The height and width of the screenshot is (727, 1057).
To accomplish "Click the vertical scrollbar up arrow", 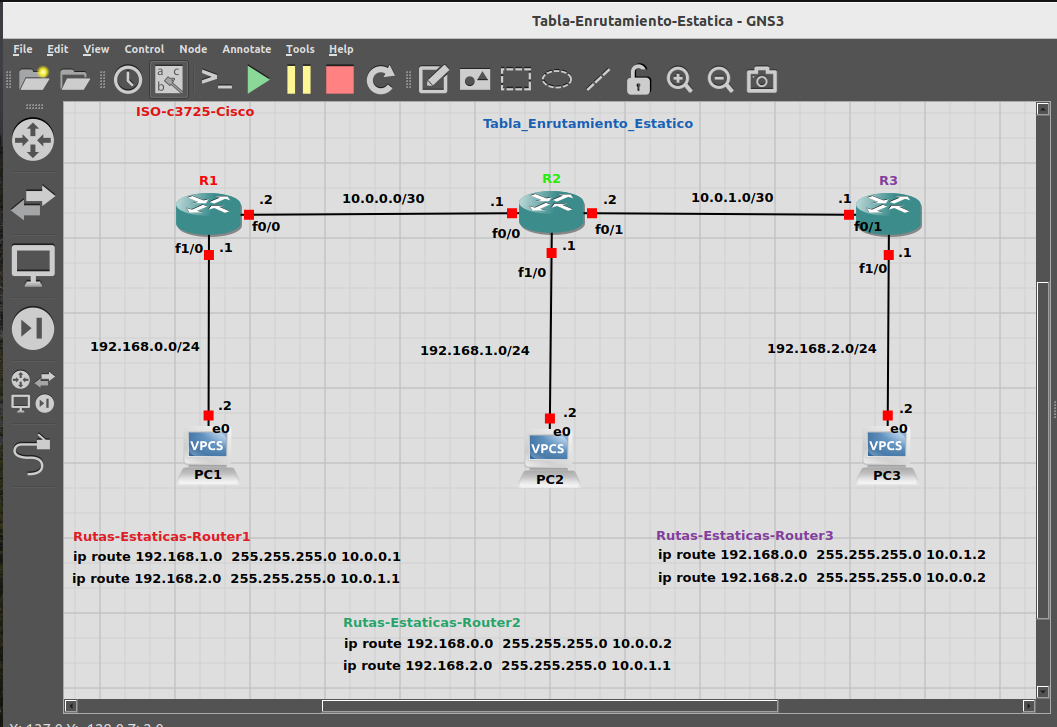I will (x=1043, y=109).
